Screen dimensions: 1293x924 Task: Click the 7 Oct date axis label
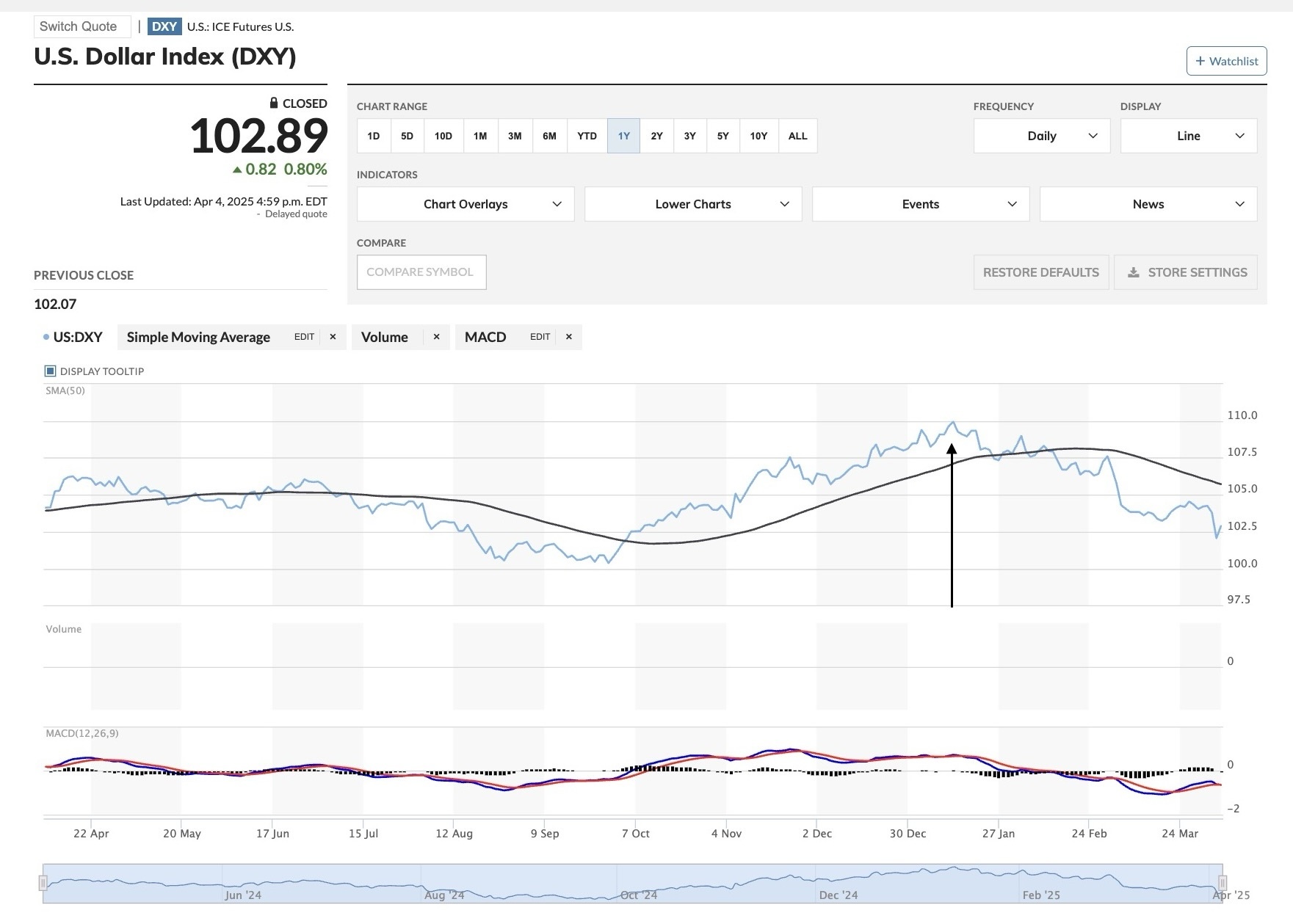tap(636, 834)
